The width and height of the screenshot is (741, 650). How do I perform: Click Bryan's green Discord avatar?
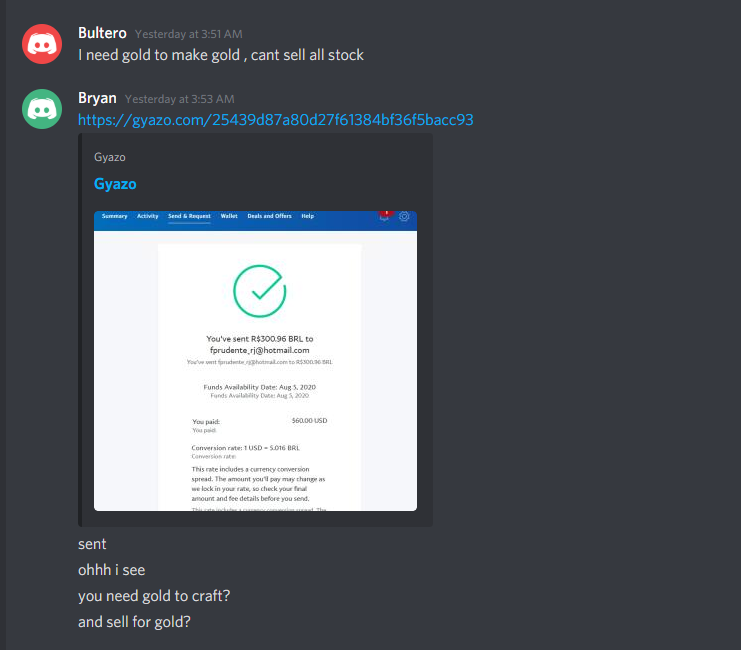[x=42, y=109]
